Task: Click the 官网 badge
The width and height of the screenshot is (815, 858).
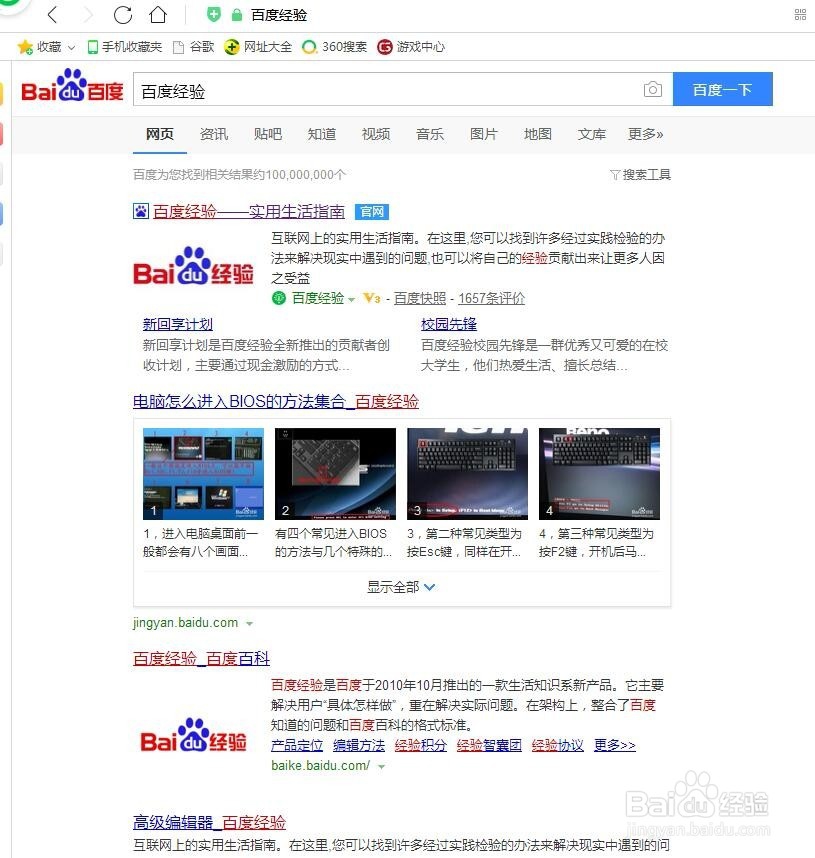Action: point(372,212)
